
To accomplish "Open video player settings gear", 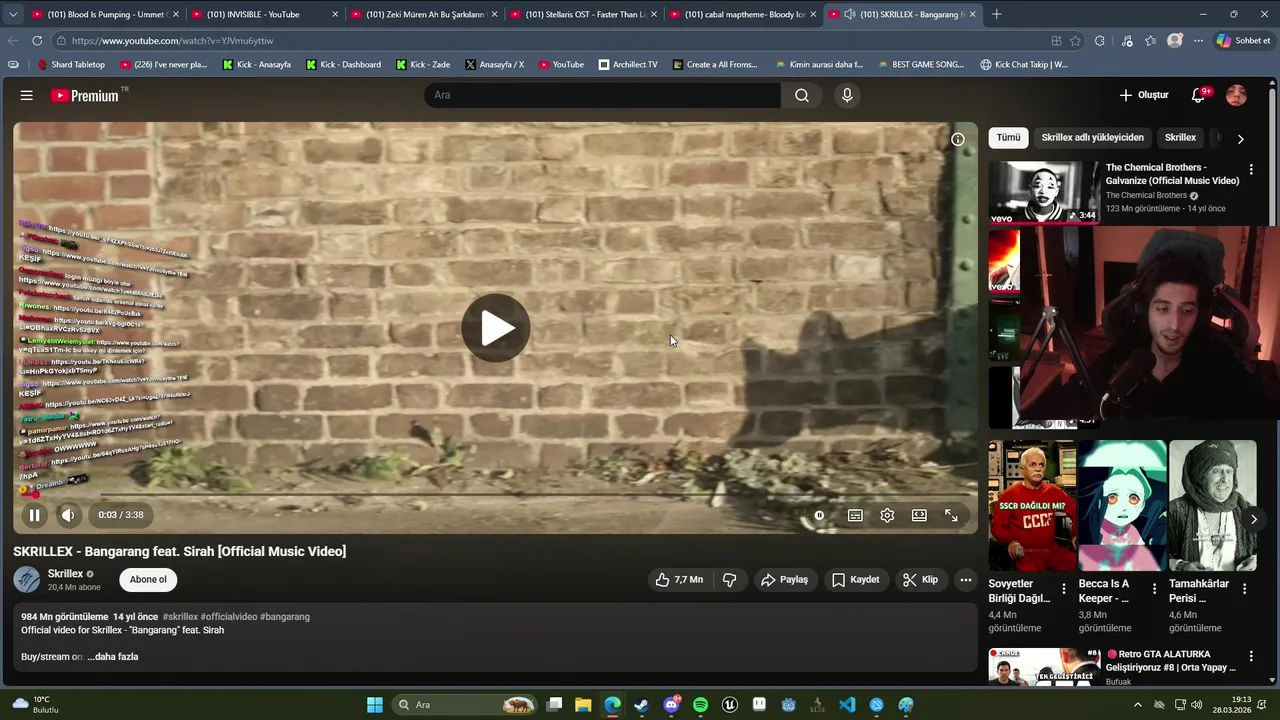I will click(887, 515).
